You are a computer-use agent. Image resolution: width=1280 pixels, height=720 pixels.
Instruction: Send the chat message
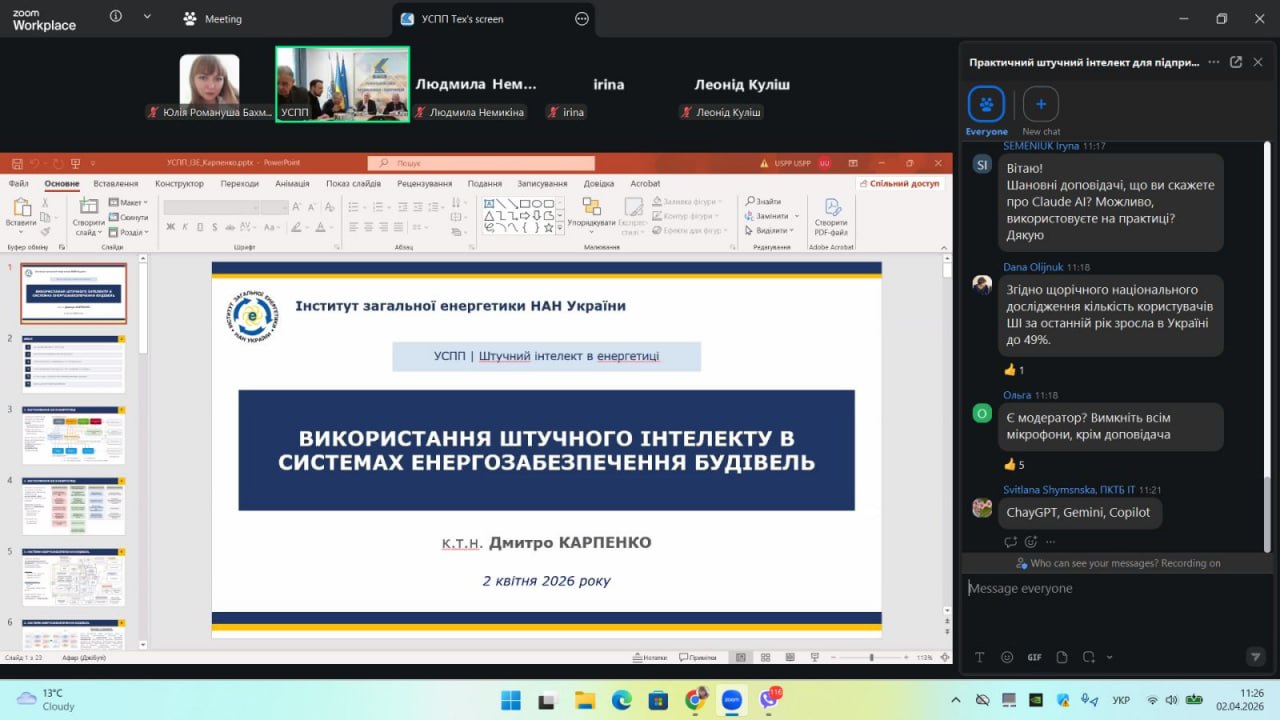click(1255, 657)
